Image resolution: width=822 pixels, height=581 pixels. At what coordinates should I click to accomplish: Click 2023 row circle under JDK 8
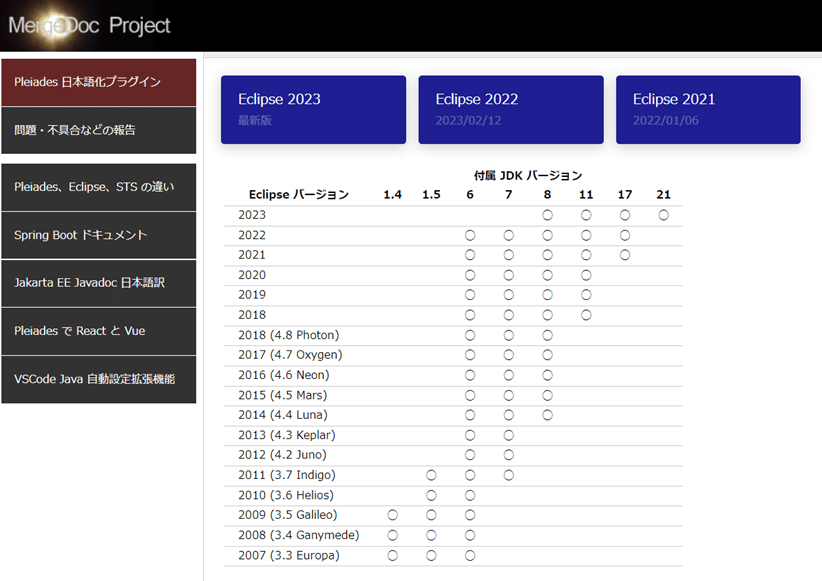(547, 215)
